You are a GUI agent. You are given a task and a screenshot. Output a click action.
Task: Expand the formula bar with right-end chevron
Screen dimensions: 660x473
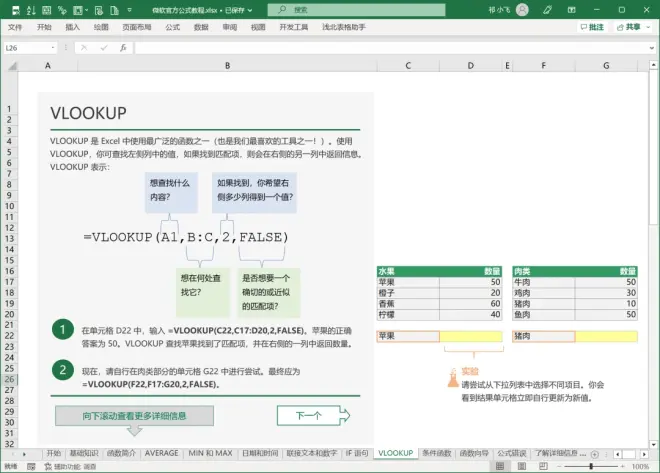652,48
